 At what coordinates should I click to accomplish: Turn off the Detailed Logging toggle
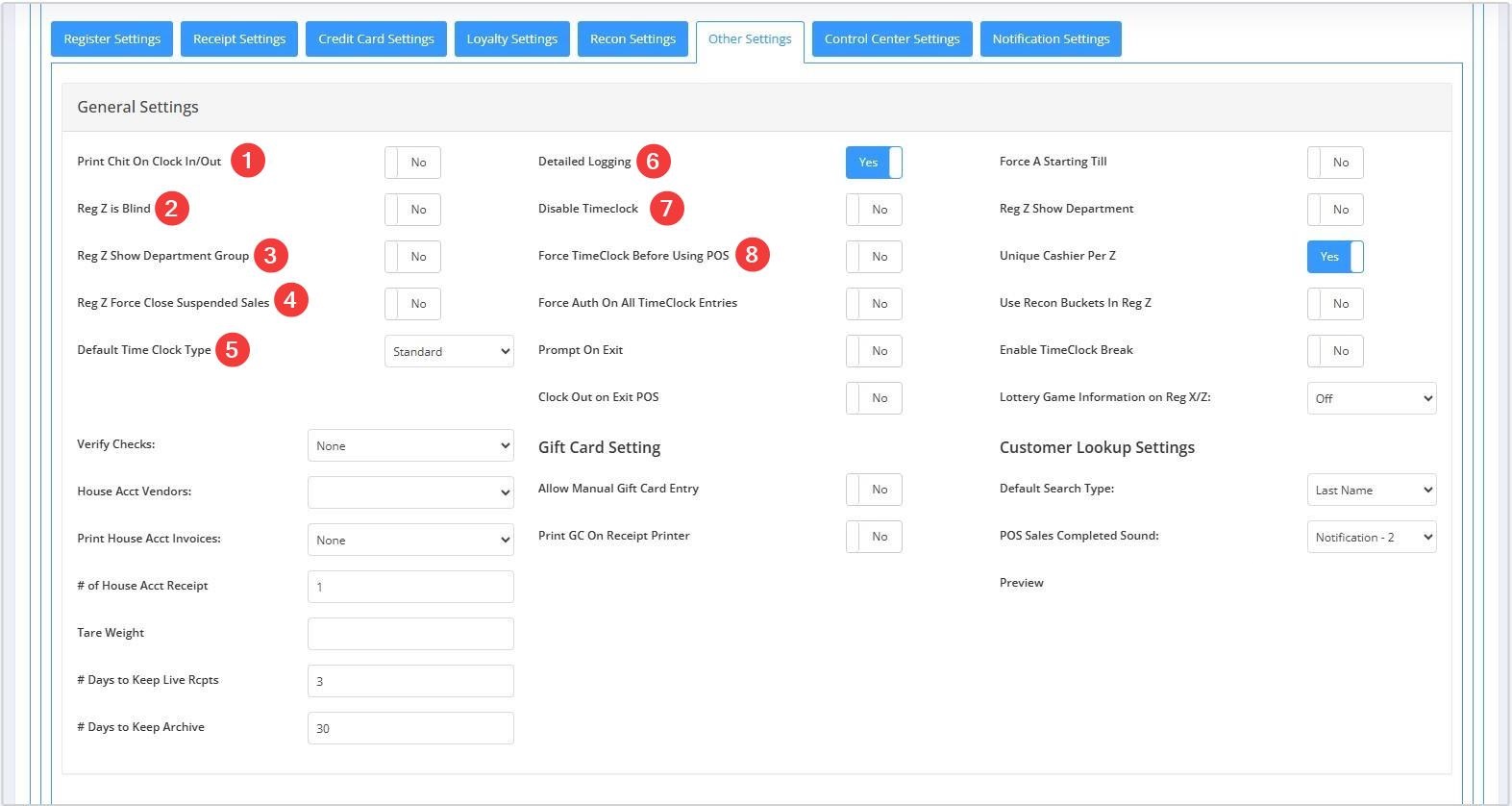tap(874, 163)
